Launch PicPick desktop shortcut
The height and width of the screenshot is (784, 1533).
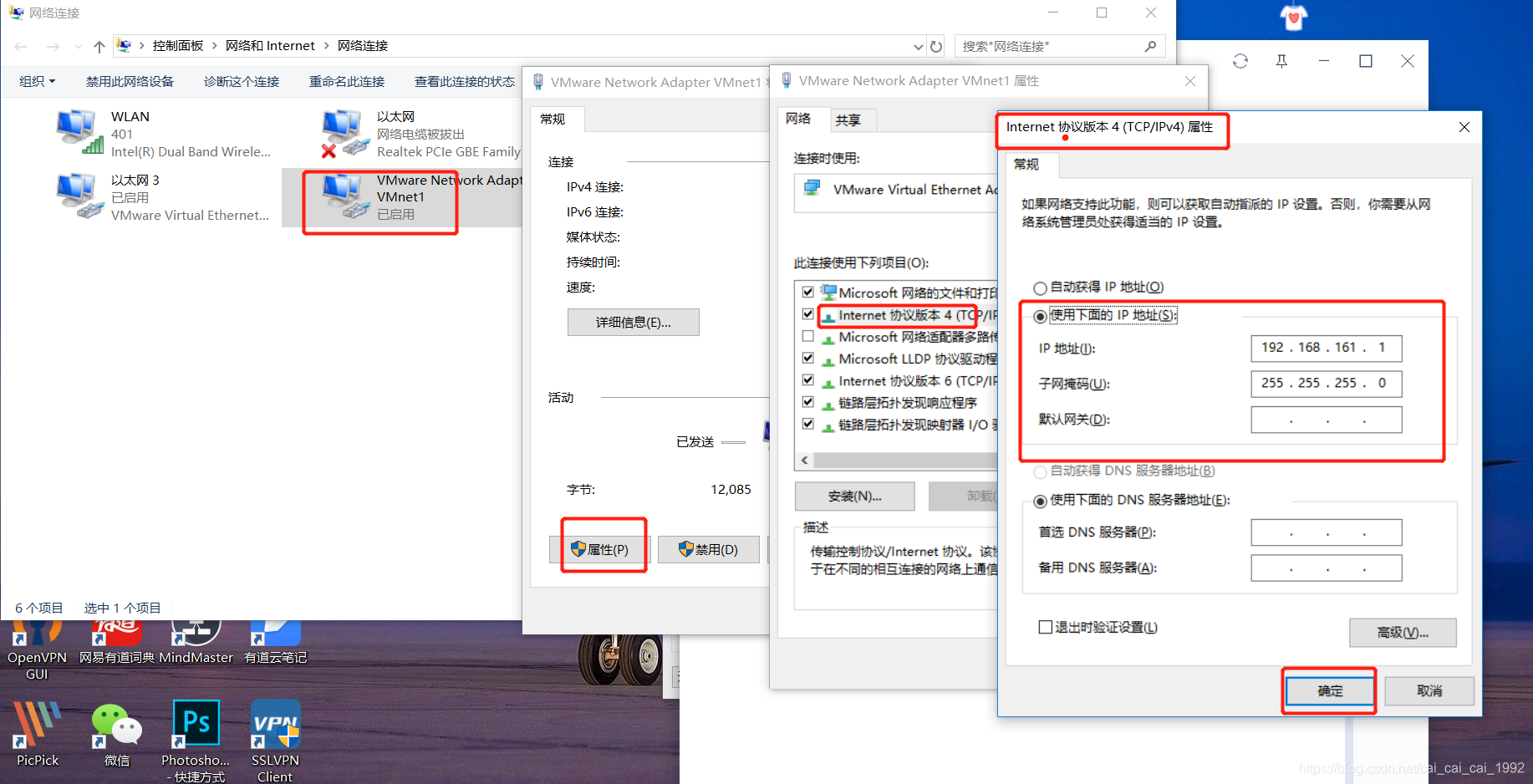click(x=37, y=733)
